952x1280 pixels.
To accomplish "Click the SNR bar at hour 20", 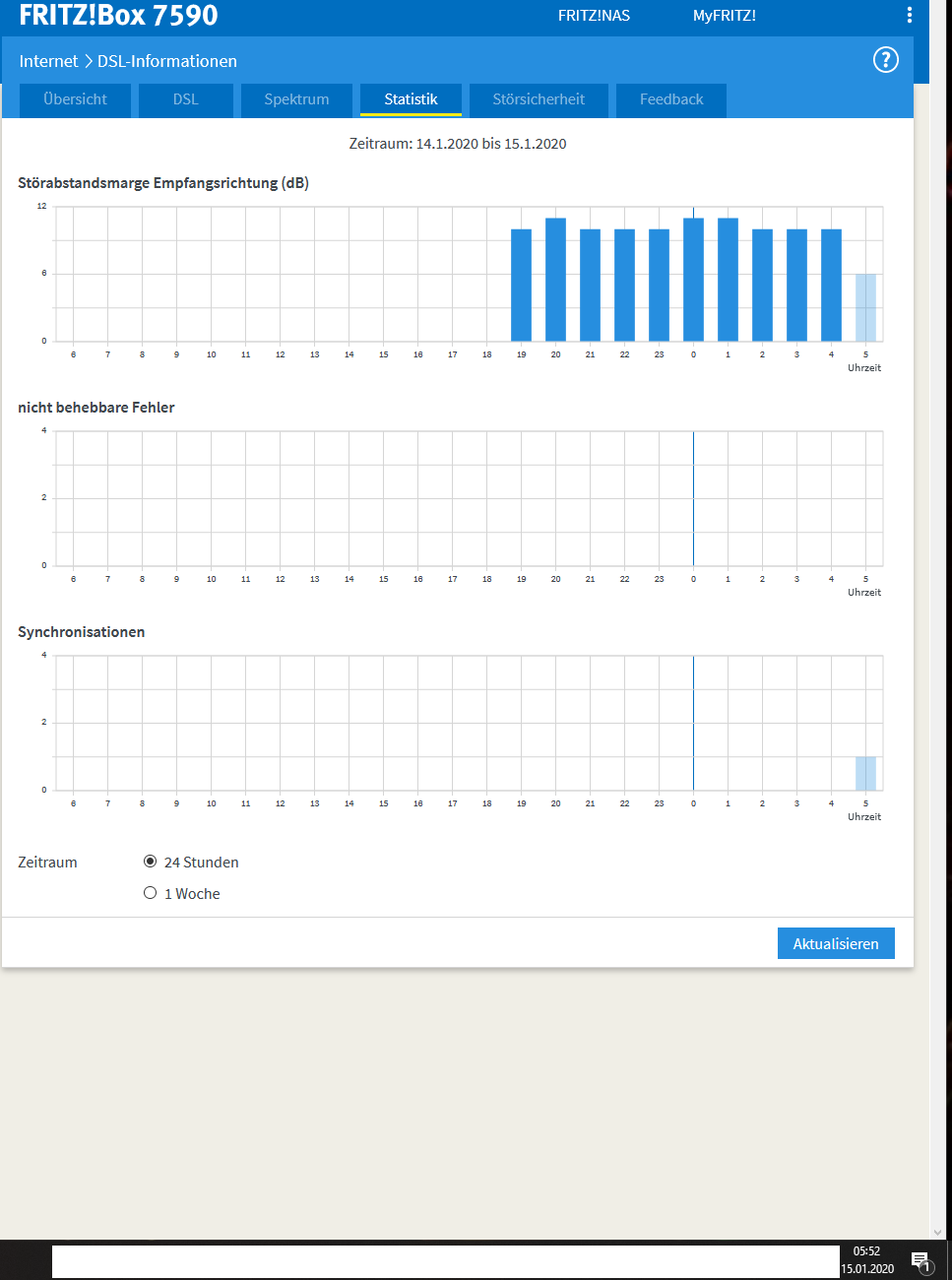I will 555,280.
